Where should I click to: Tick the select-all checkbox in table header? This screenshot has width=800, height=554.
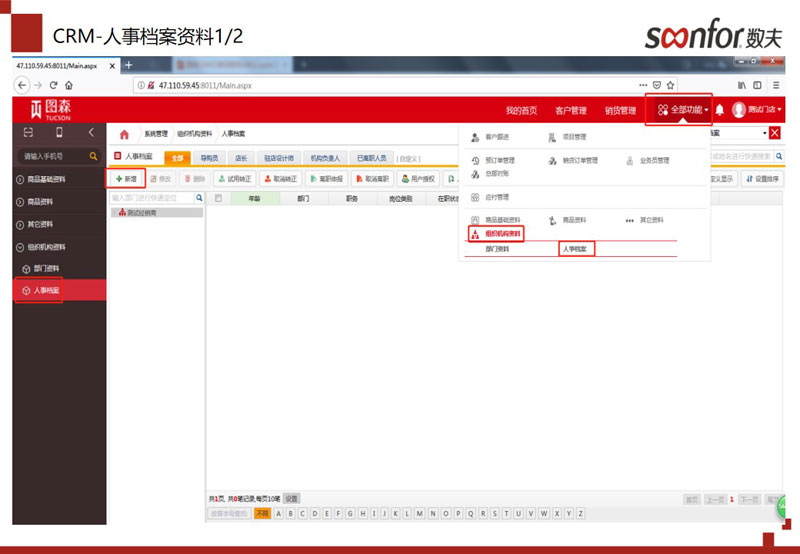[219, 198]
